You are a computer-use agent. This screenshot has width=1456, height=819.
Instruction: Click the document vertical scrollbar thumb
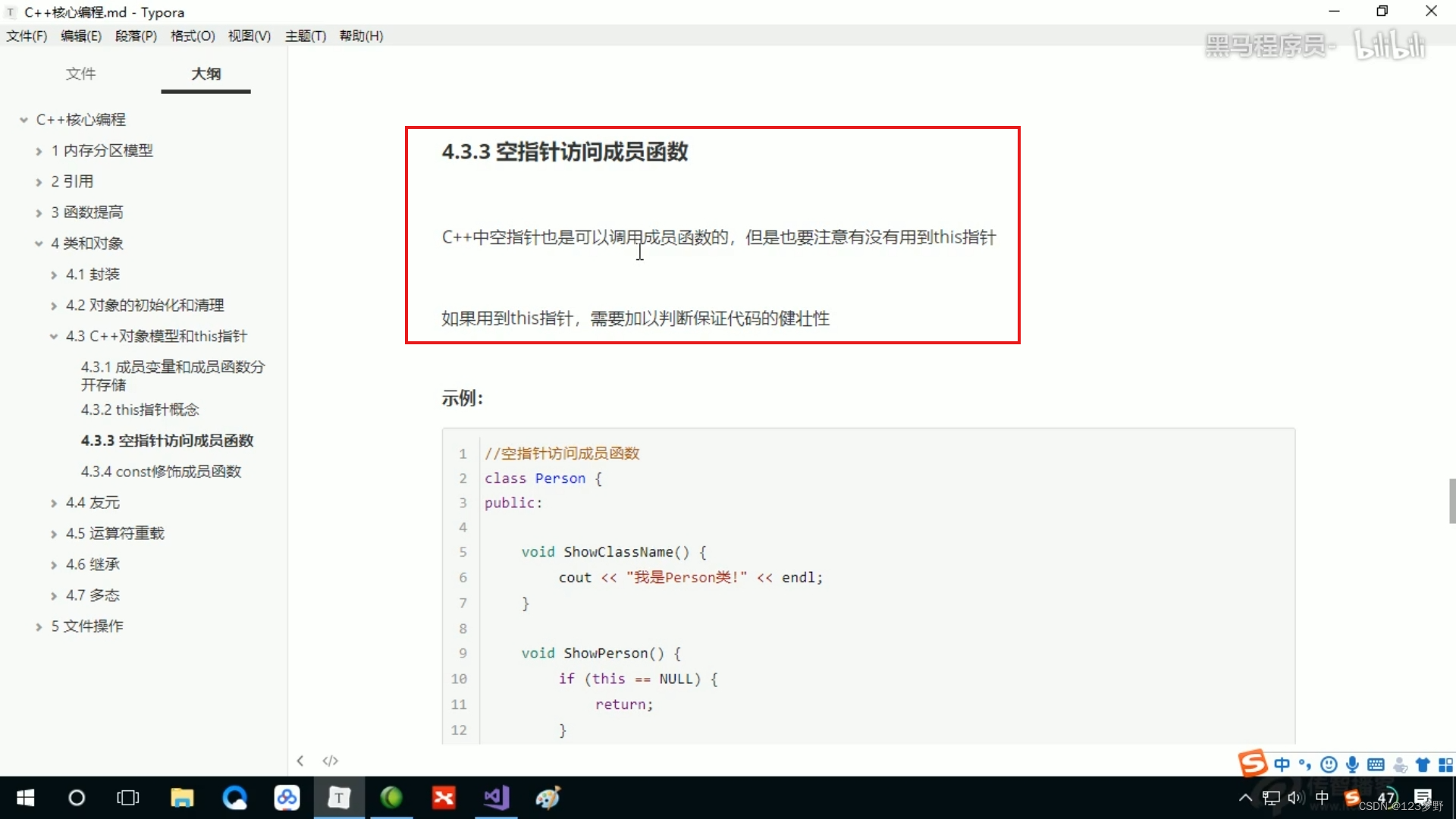1451,501
